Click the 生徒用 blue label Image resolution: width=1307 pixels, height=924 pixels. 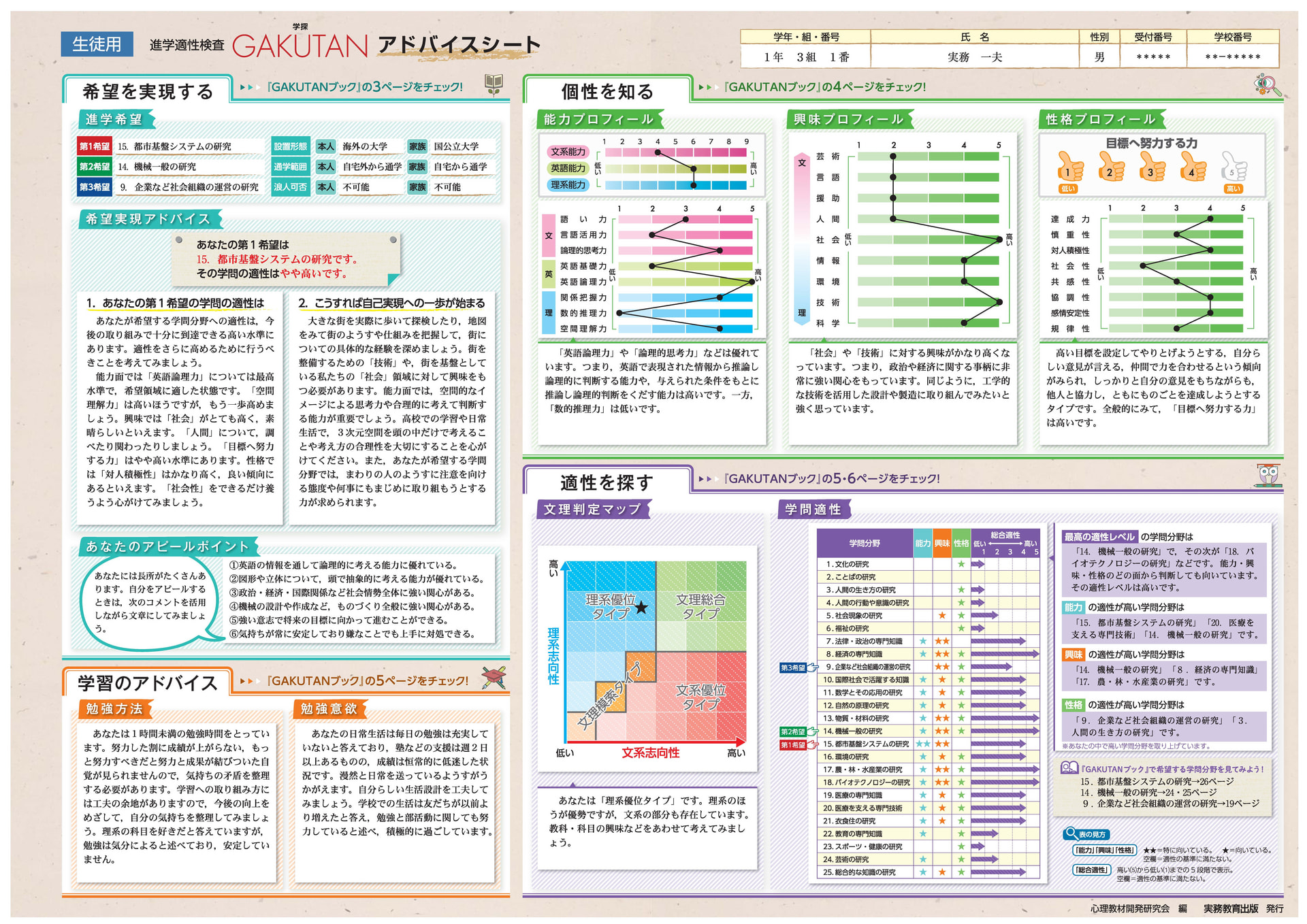tap(97, 44)
